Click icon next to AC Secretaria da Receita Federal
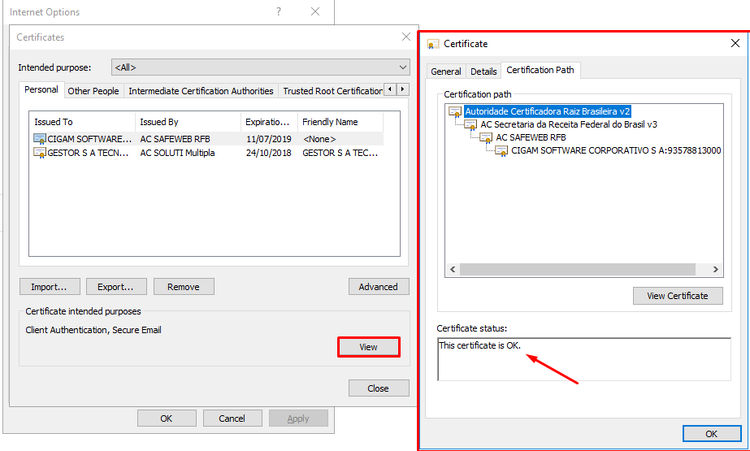The image size is (750, 451). [x=471, y=125]
